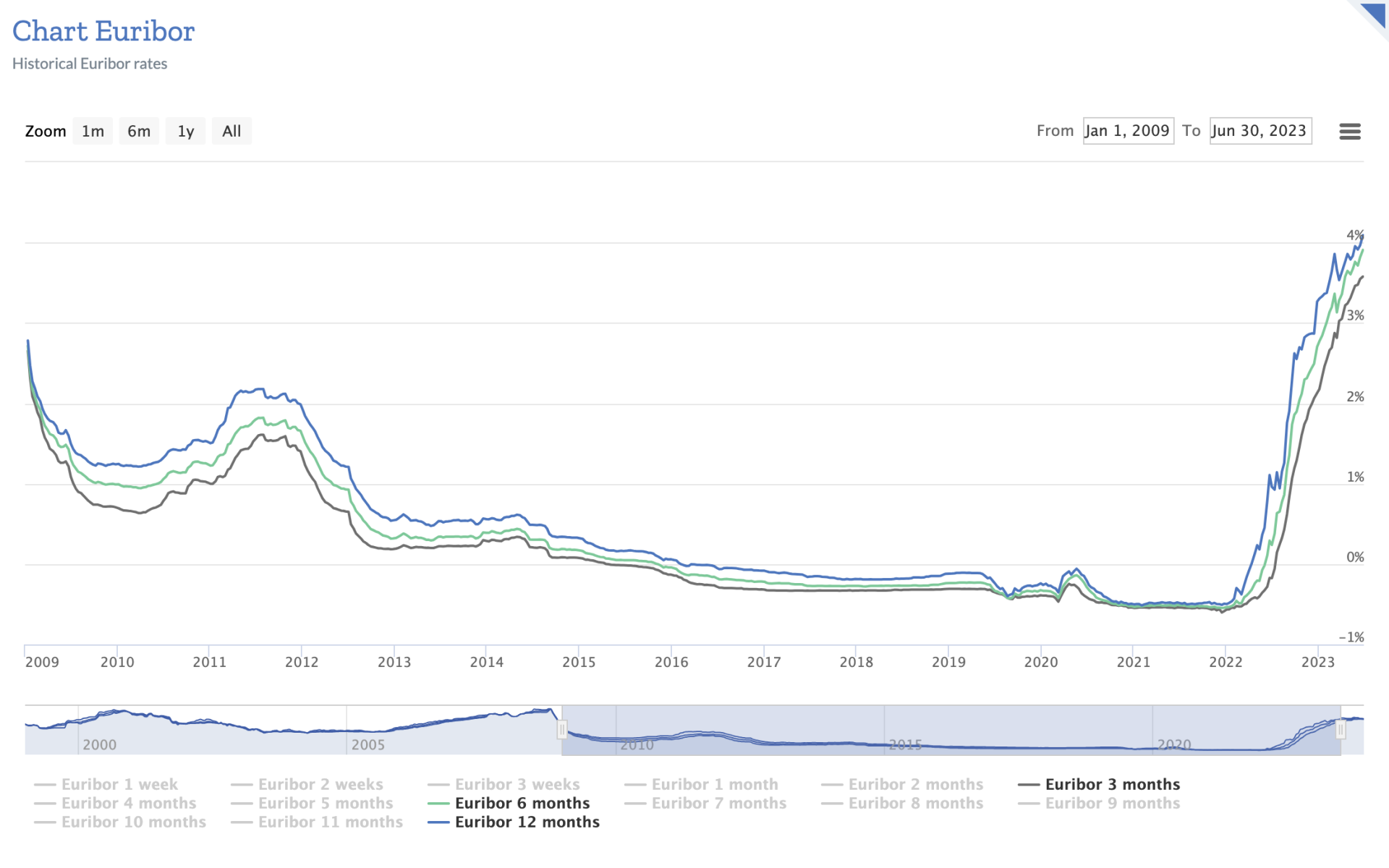Click the 2000 navigator label

click(x=99, y=744)
